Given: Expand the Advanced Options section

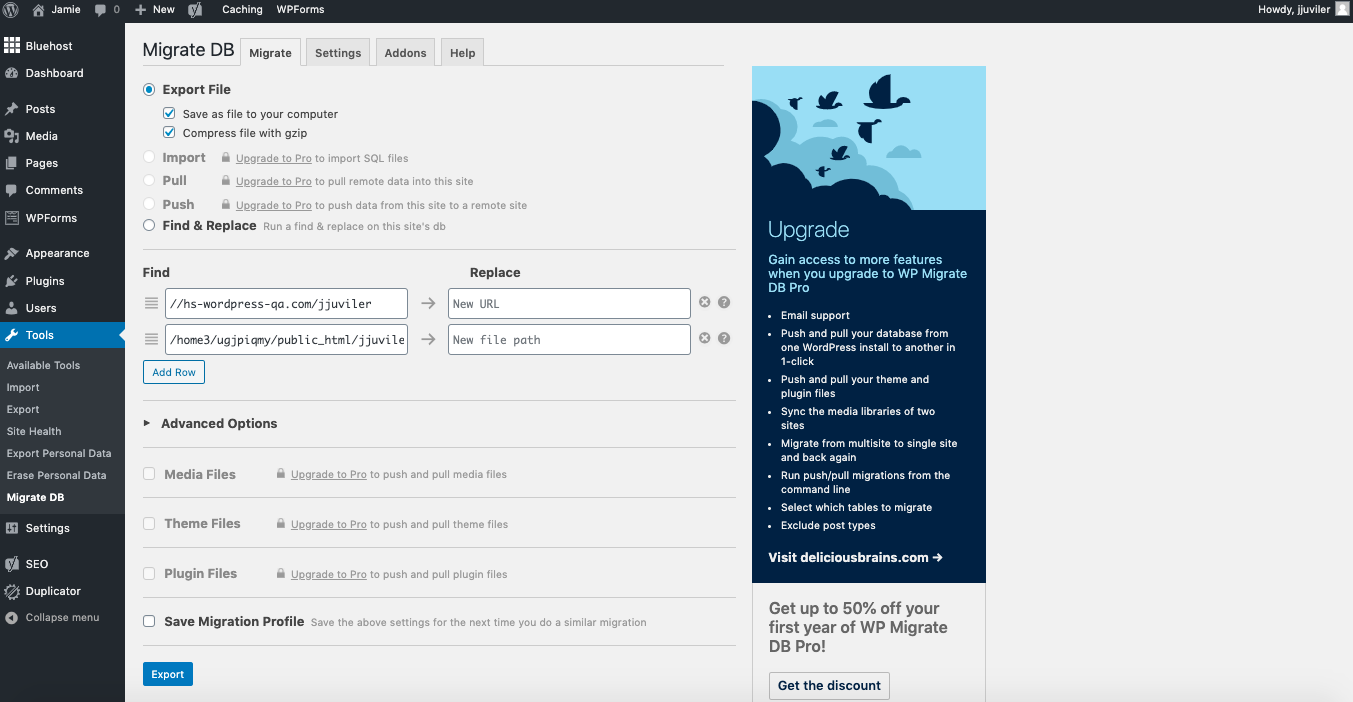Looking at the screenshot, I should tap(210, 423).
